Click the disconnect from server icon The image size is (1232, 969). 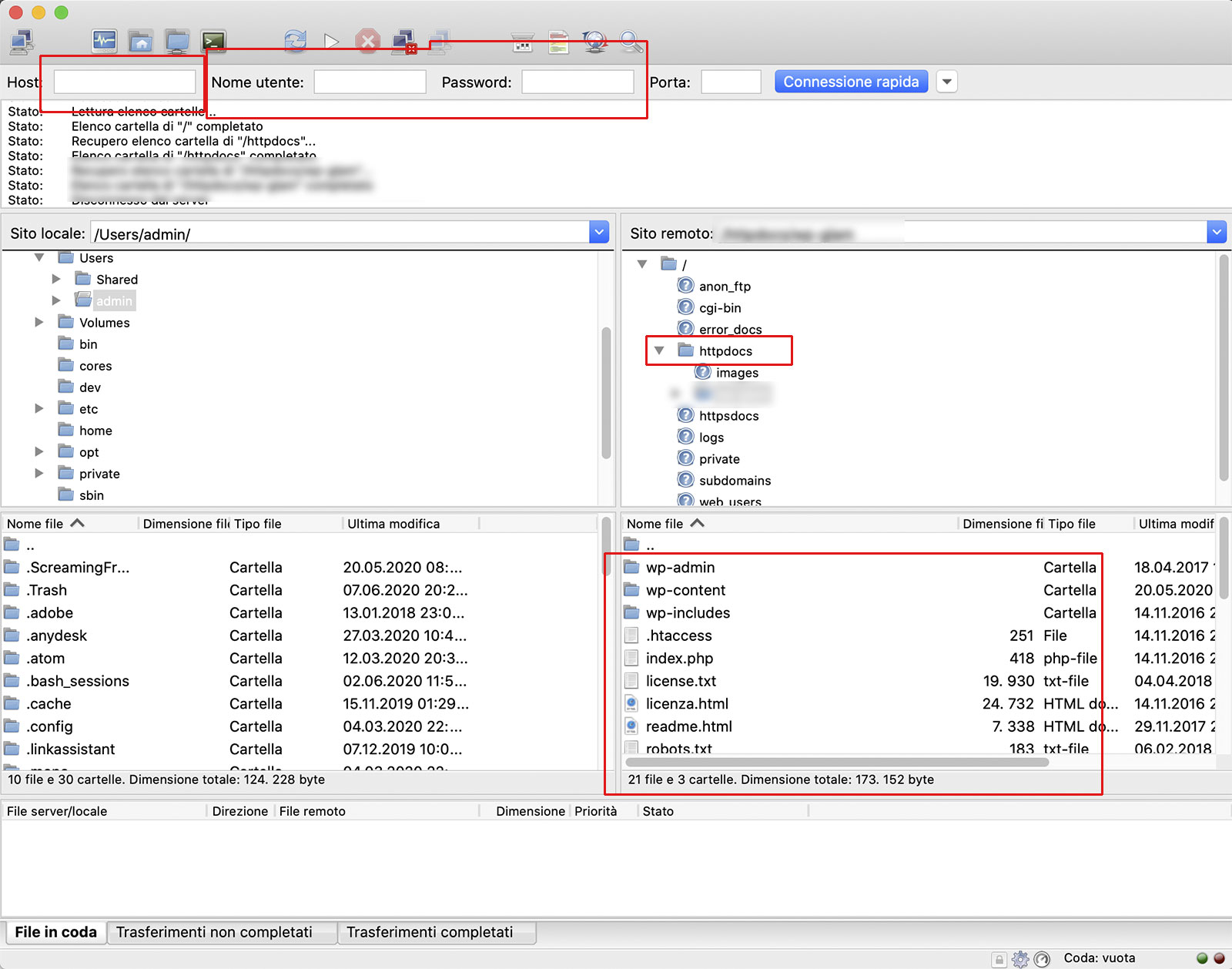404,42
